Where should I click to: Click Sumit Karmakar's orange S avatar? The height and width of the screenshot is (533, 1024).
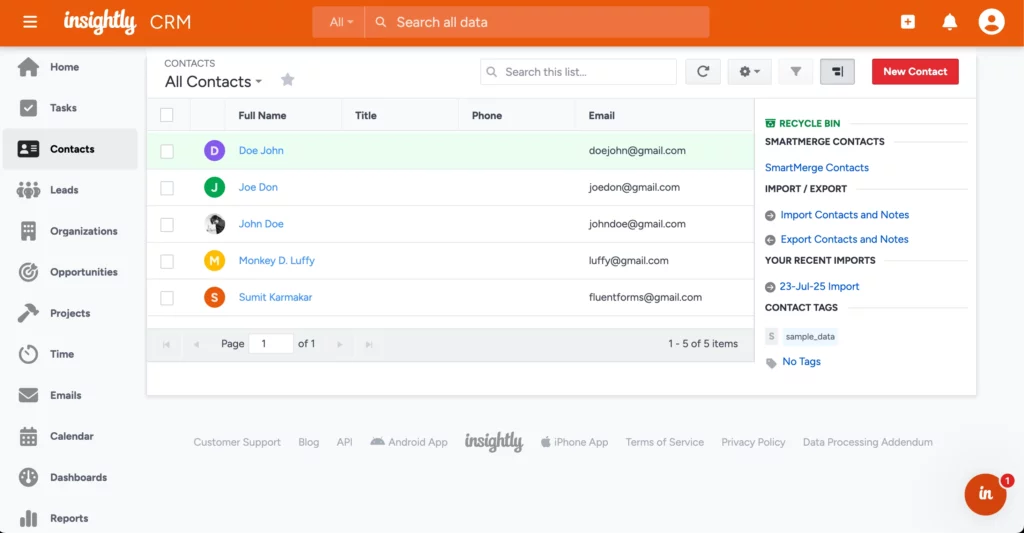(x=214, y=297)
